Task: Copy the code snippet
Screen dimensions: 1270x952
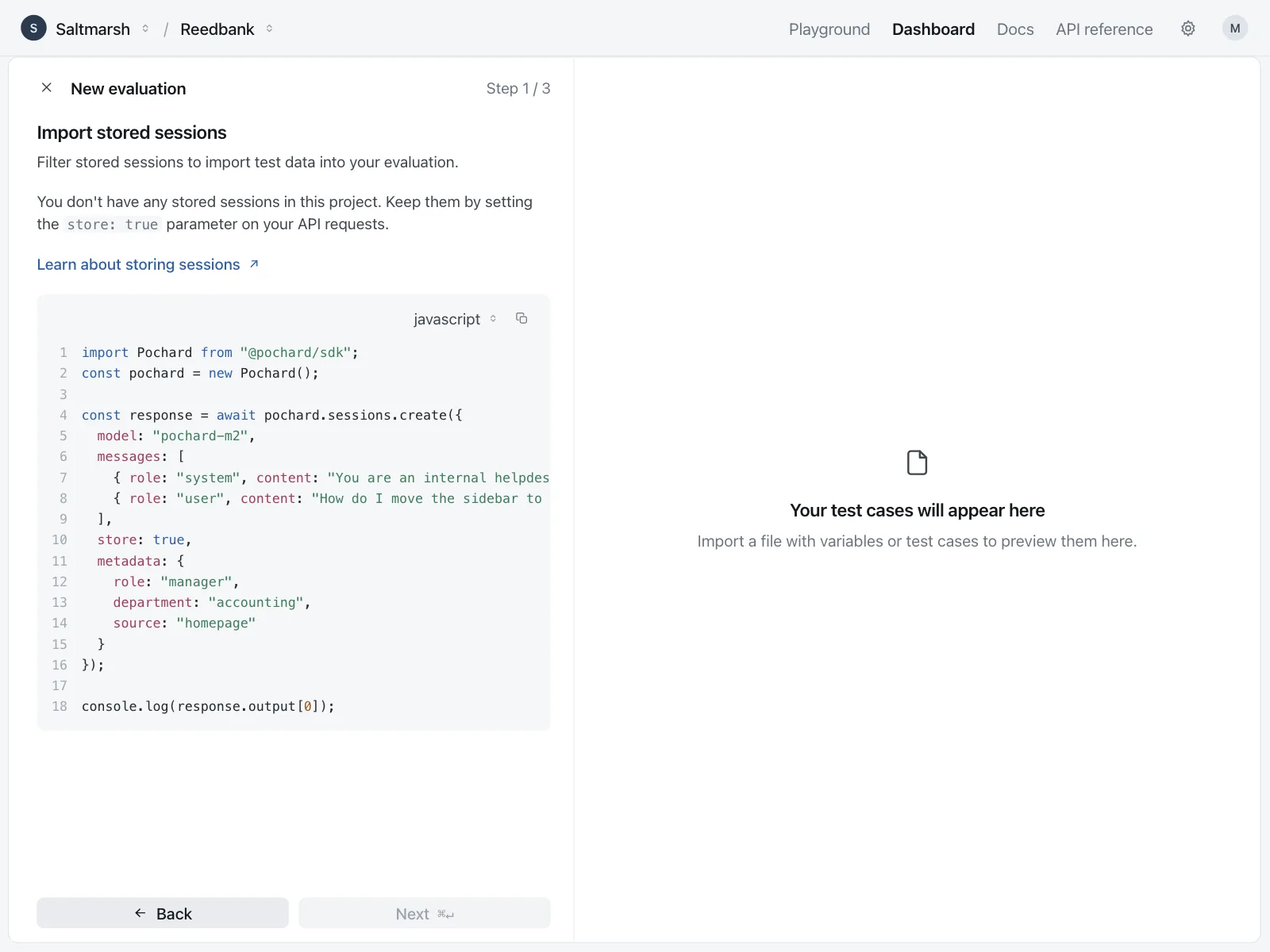Action: coord(521,318)
